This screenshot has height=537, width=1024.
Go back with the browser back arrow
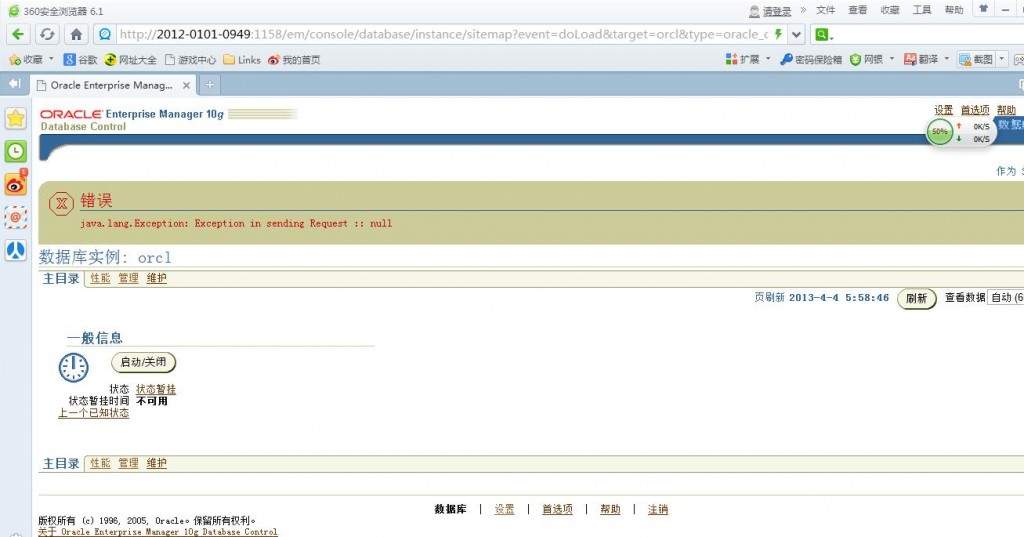pos(18,34)
